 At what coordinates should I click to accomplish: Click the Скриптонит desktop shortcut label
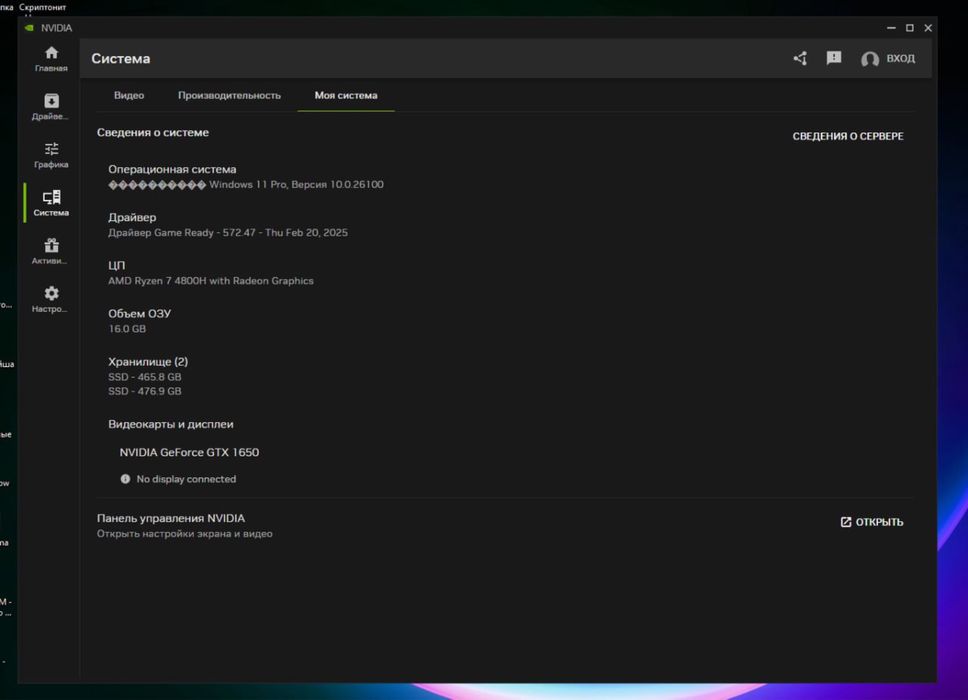[43, 7]
